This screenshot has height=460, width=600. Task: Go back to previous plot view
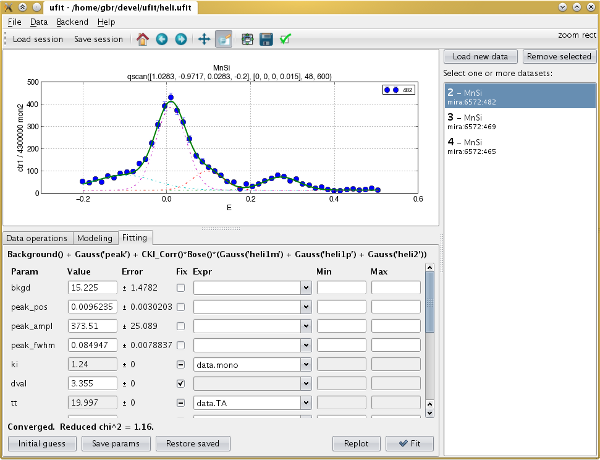coord(162,39)
